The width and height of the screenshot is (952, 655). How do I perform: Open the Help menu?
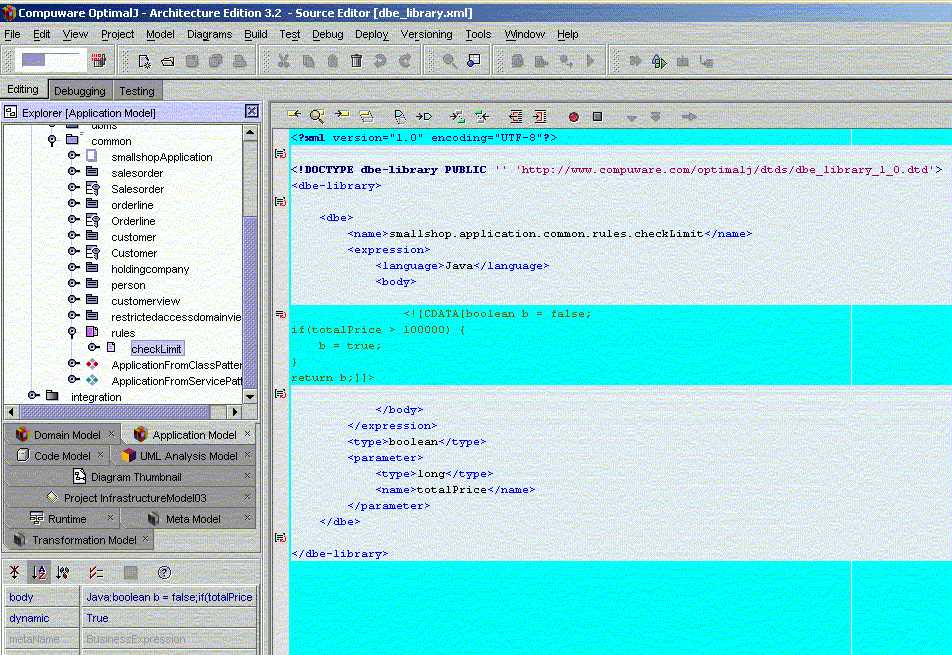[x=568, y=35]
